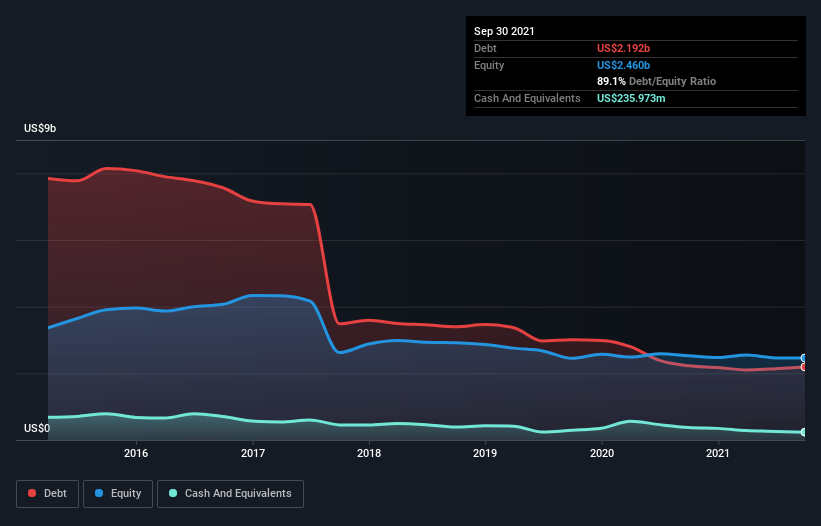
Task: Toggle the Cash And Equivalents legend button
Action: click(230, 494)
